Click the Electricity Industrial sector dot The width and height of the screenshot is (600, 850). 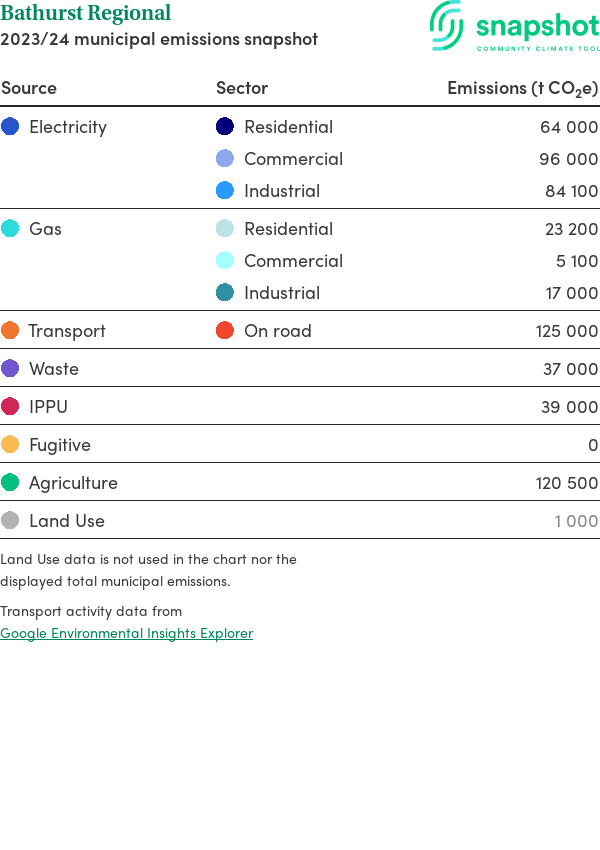tap(225, 191)
